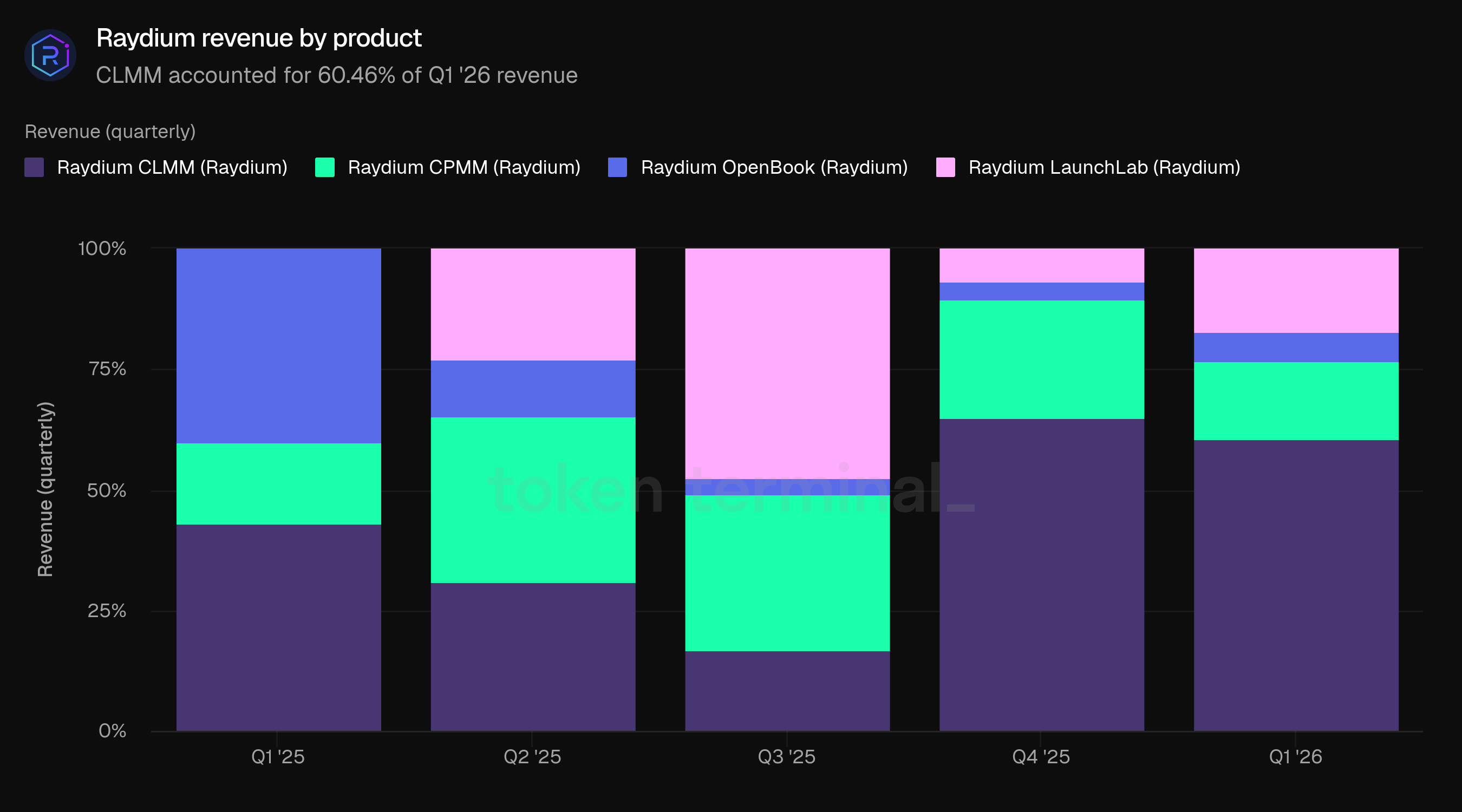The width and height of the screenshot is (1462, 812).
Task: Click the Raydium OpenBook (Raydium) legend label
Action: point(774,167)
